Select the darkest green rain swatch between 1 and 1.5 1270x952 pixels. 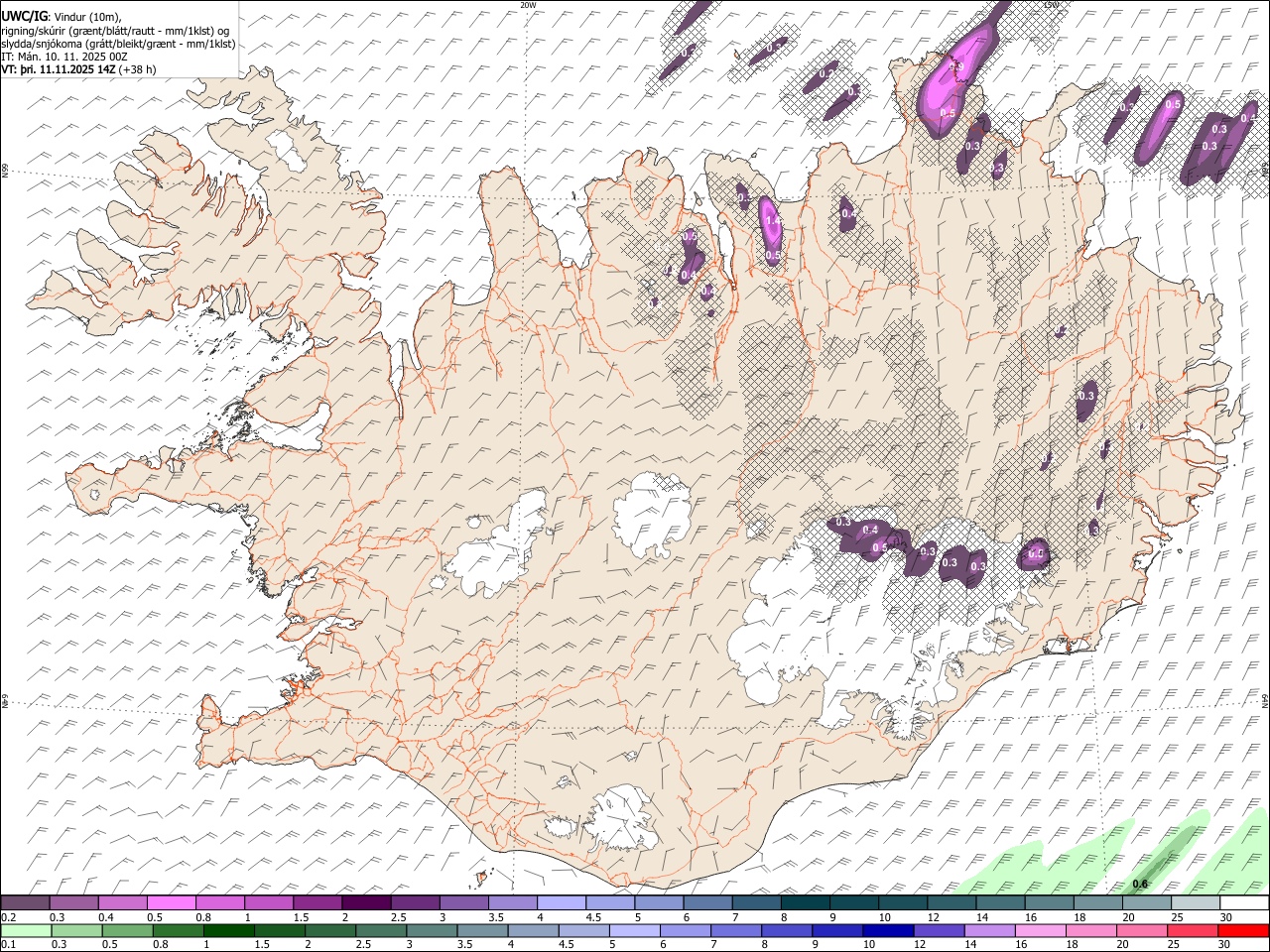point(229,930)
